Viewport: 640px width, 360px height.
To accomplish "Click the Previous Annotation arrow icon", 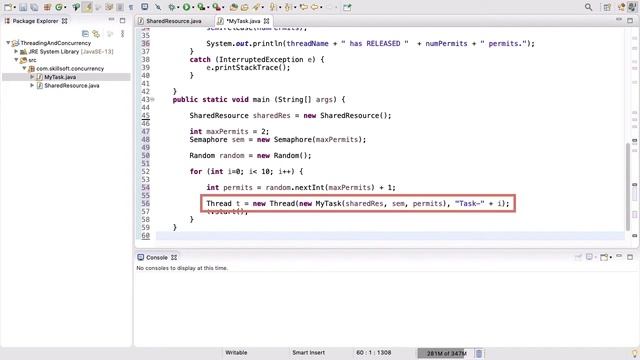I will coord(289,7).
